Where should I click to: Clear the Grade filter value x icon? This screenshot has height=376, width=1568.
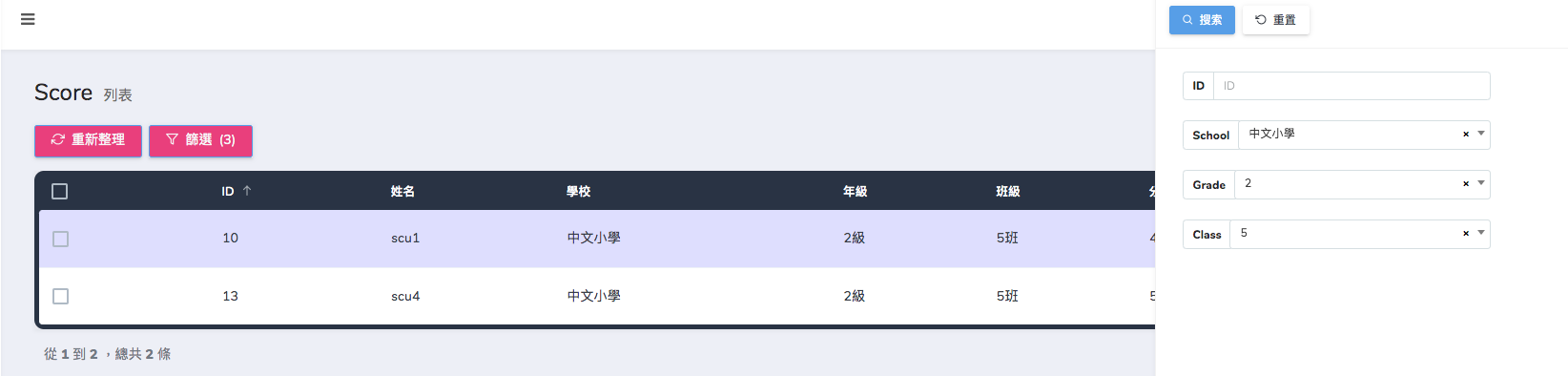[1466, 184]
